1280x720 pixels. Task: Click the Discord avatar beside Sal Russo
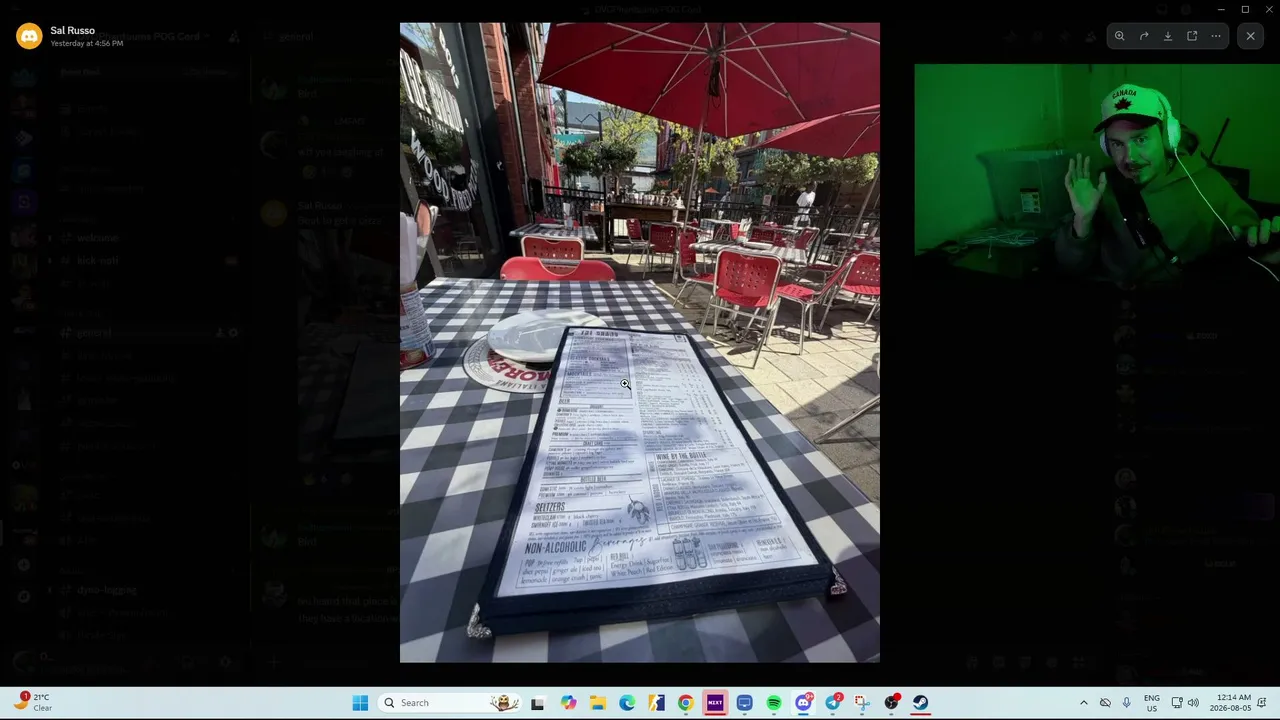29,36
